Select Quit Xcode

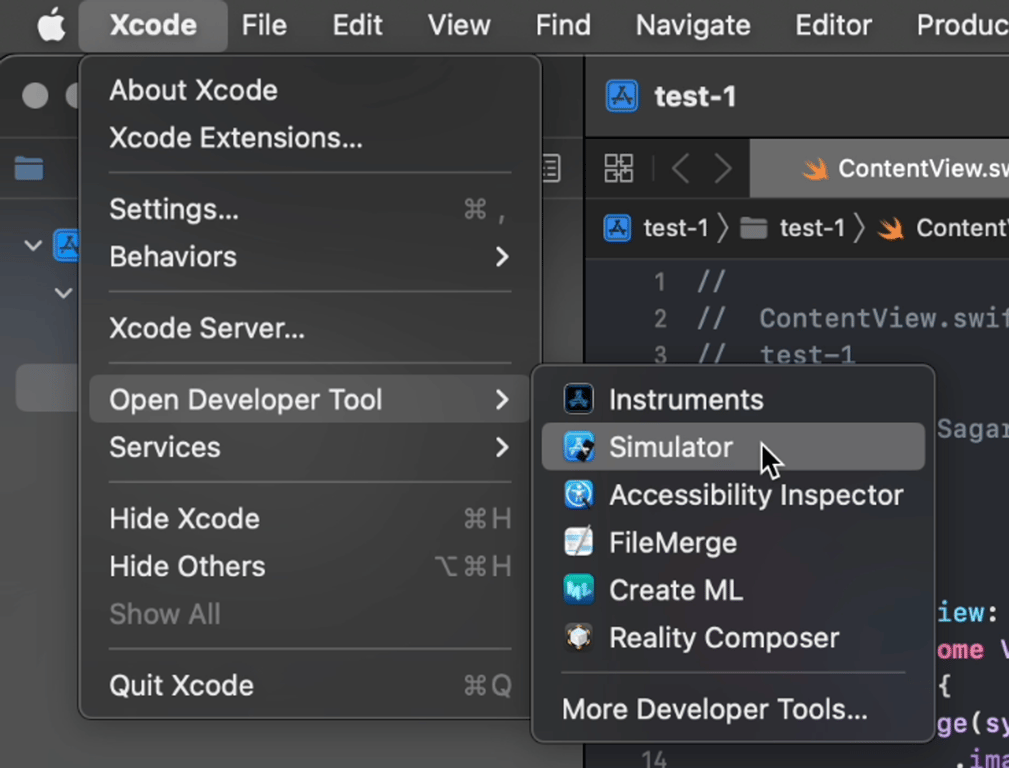(179, 685)
